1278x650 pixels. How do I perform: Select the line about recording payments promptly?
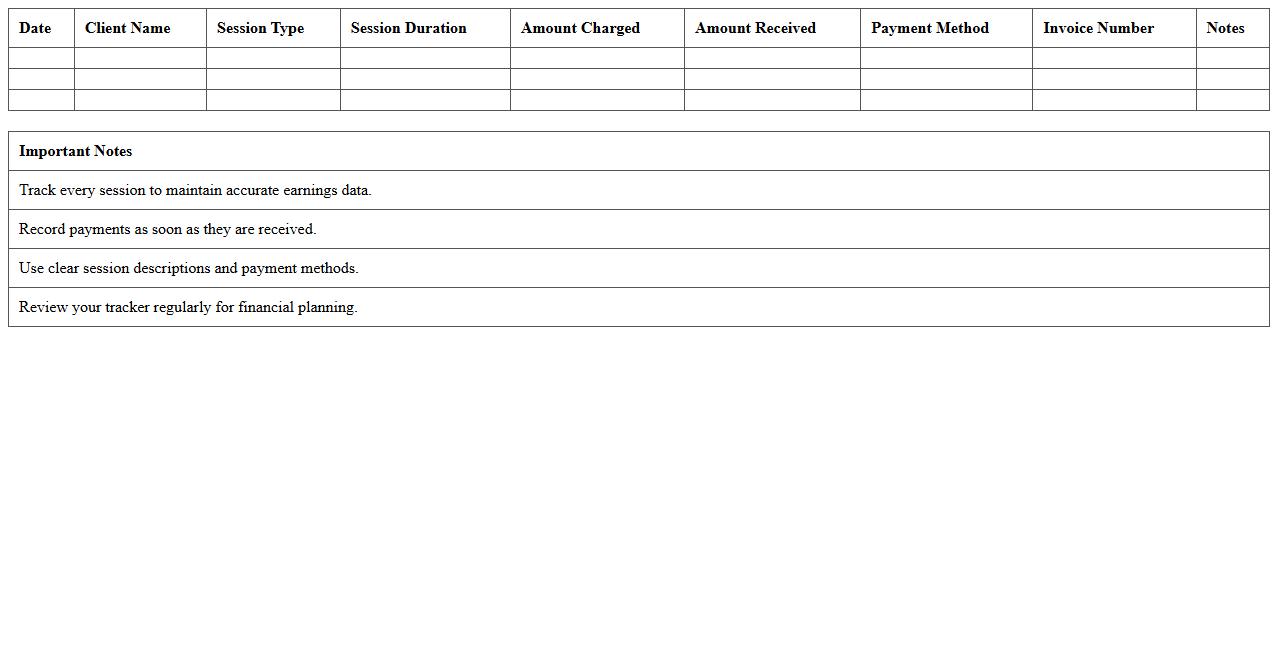click(x=165, y=229)
